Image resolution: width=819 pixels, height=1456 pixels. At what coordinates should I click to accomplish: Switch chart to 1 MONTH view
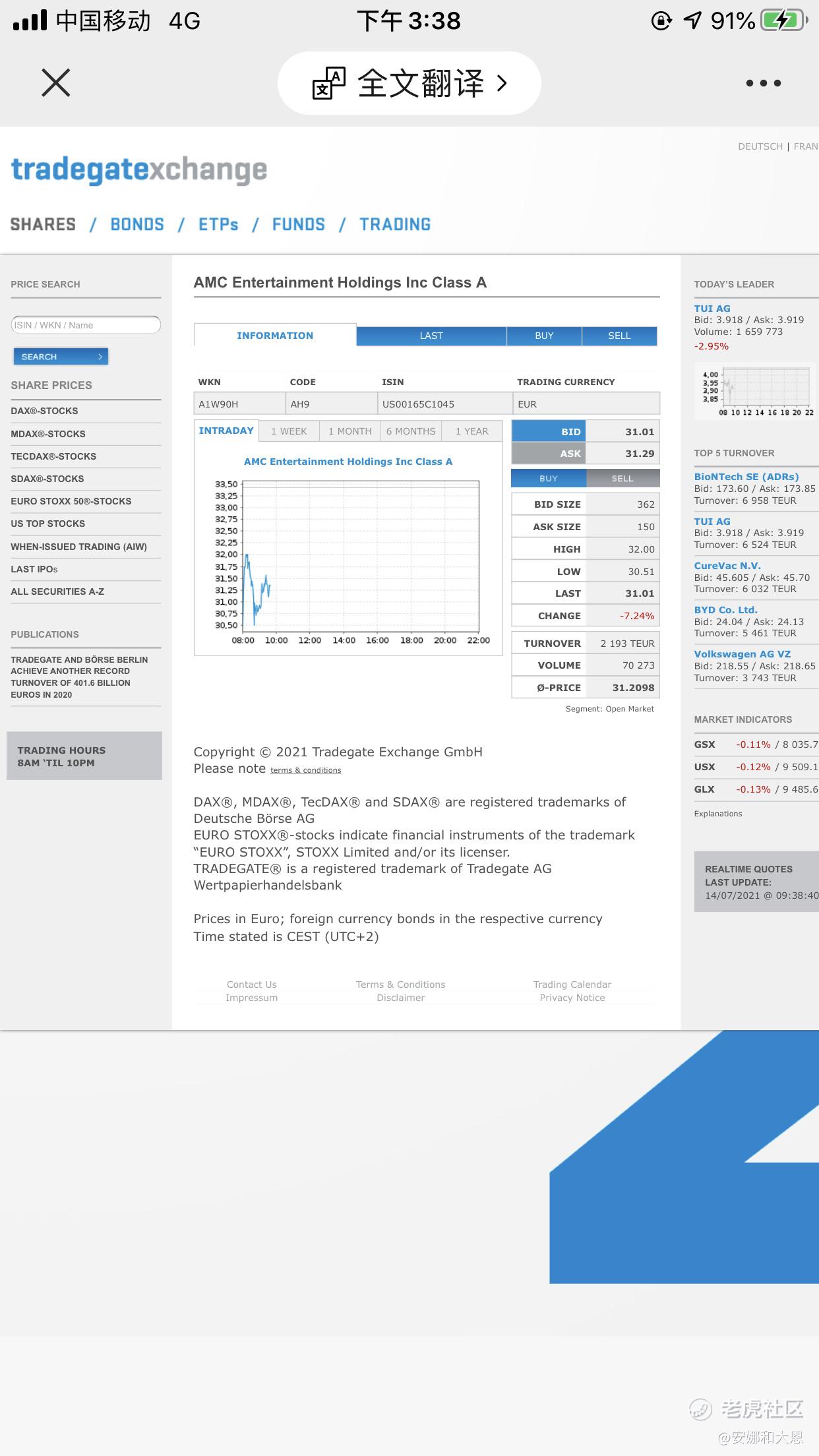tap(350, 431)
